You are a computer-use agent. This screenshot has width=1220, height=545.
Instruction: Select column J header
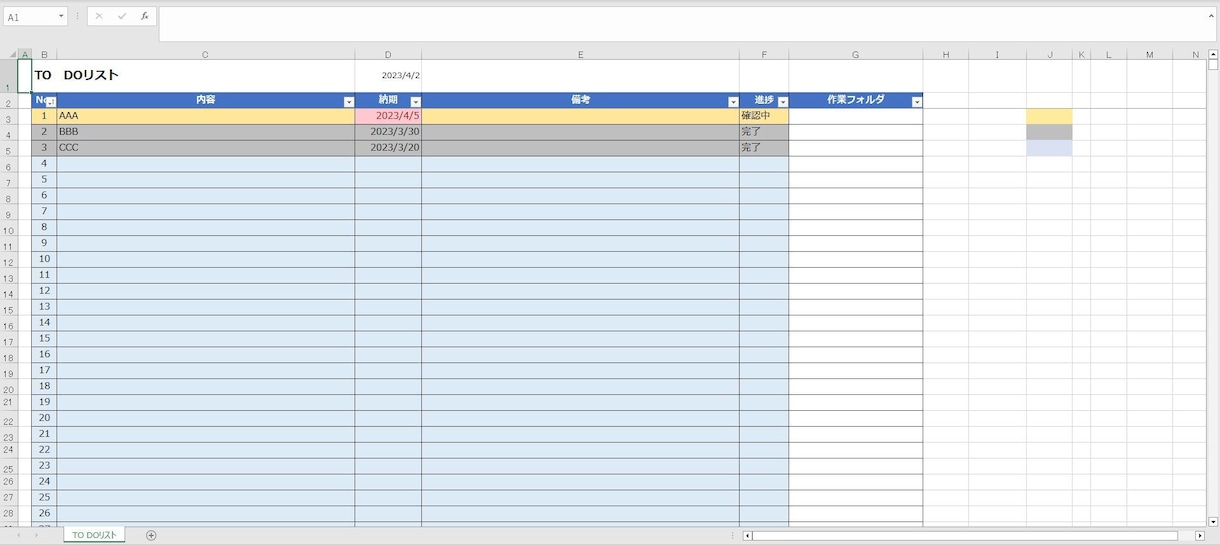pos(1049,54)
